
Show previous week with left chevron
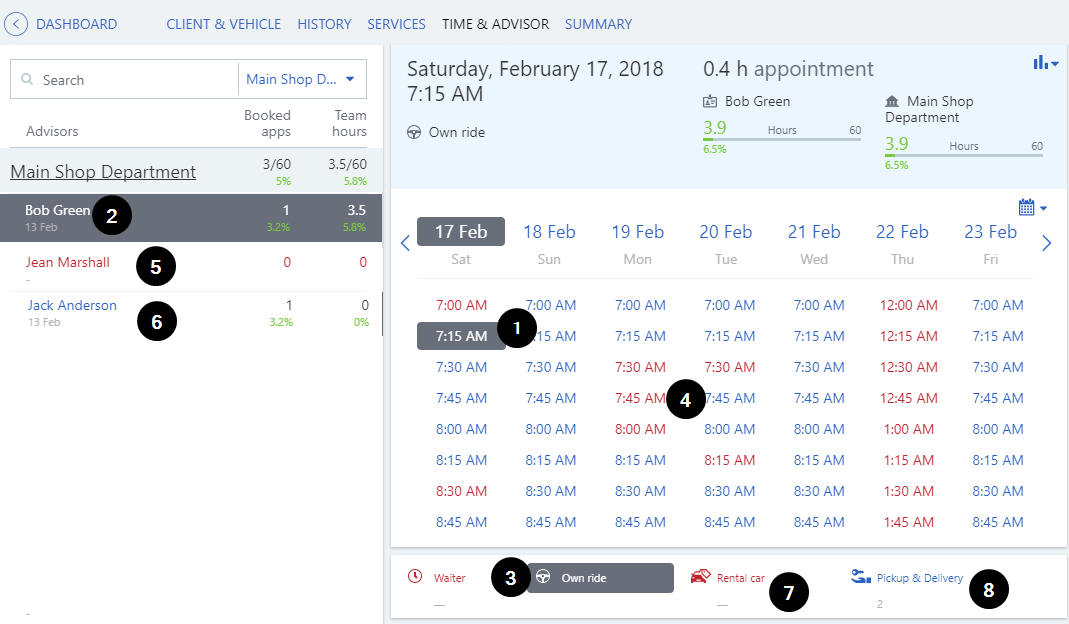405,243
